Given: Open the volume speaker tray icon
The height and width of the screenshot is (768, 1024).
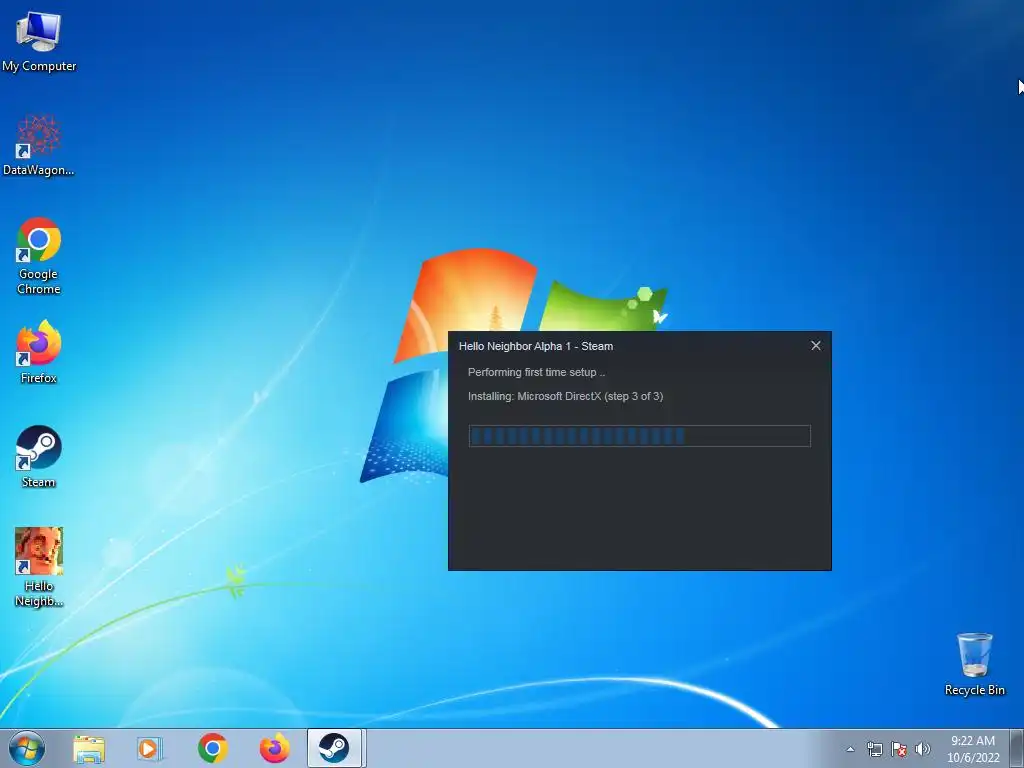Looking at the screenshot, I should [x=923, y=749].
